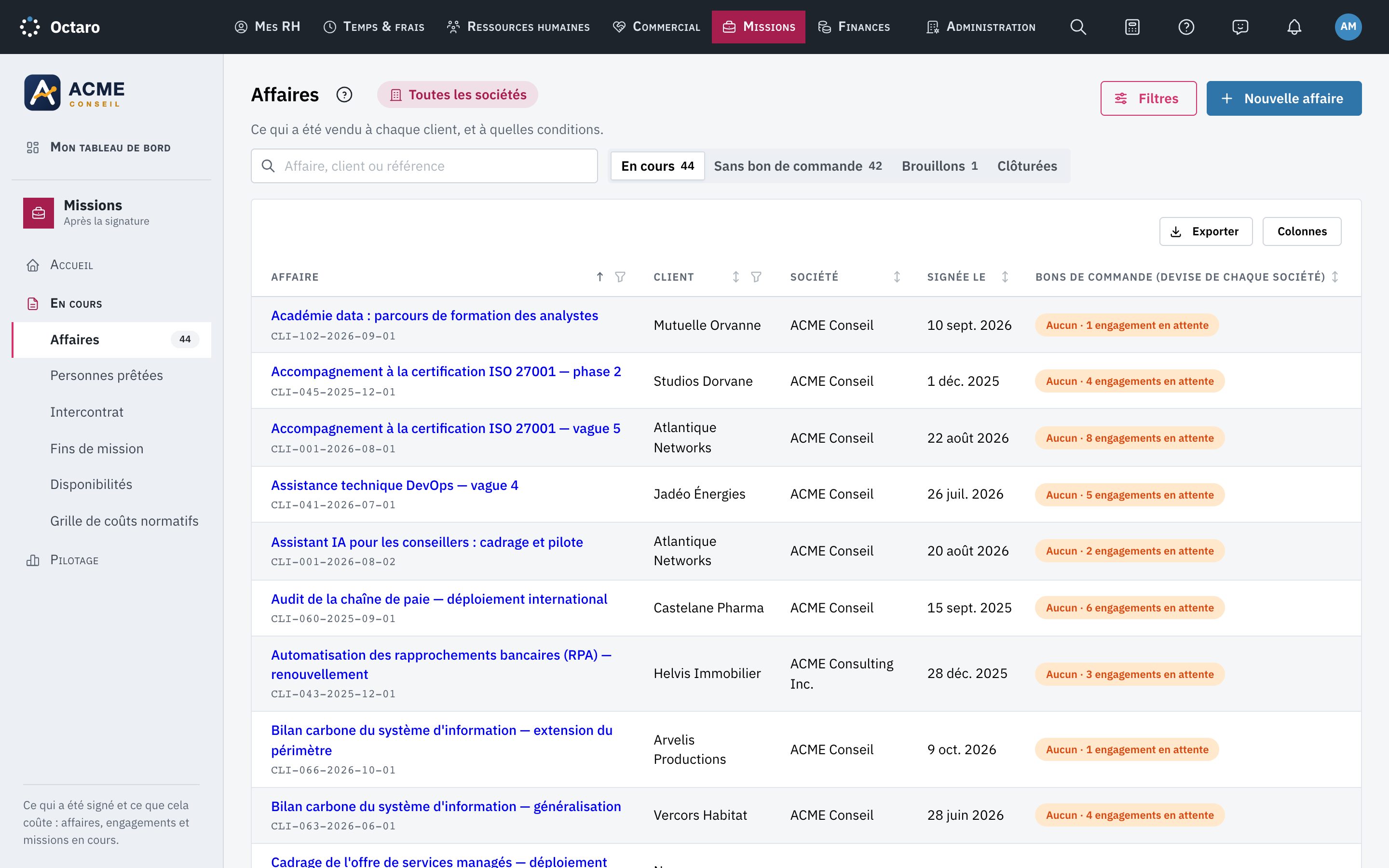Sort the Bons de commande column
Image resolution: width=1389 pixels, height=868 pixels.
(1335, 277)
